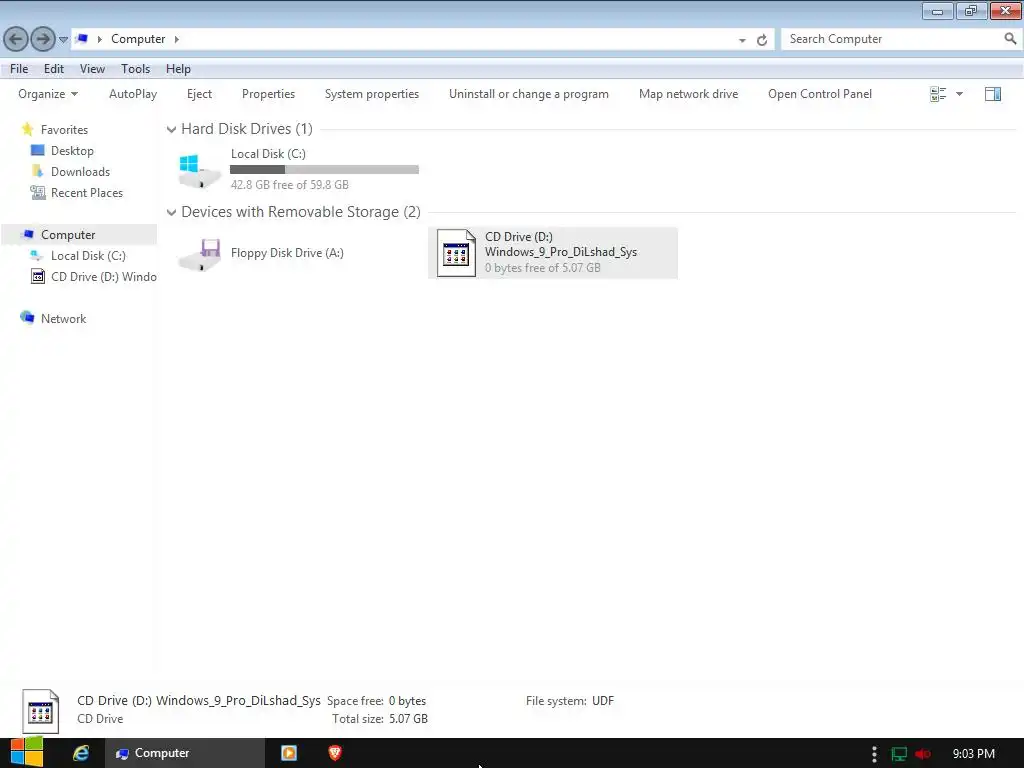The width and height of the screenshot is (1024, 768).
Task: Click Devices with Removable Storage (2) heading
Action: (x=300, y=212)
